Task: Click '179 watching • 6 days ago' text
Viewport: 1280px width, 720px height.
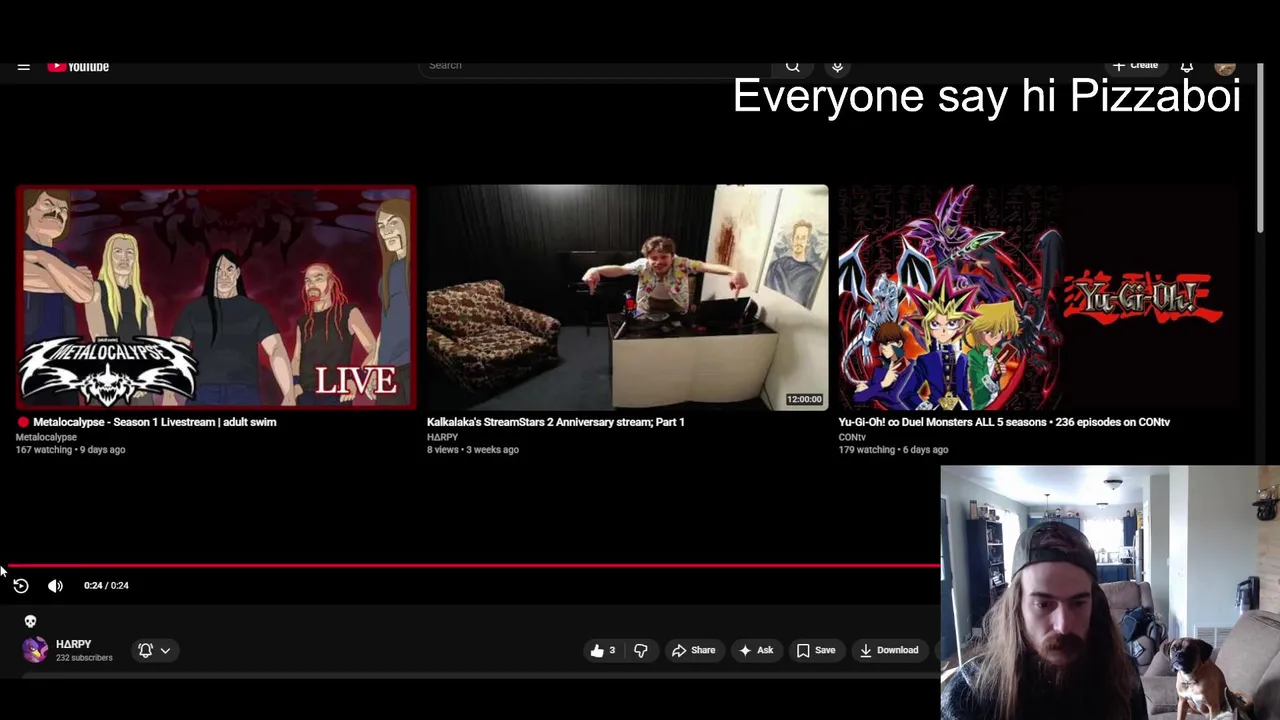Action: click(893, 450)
